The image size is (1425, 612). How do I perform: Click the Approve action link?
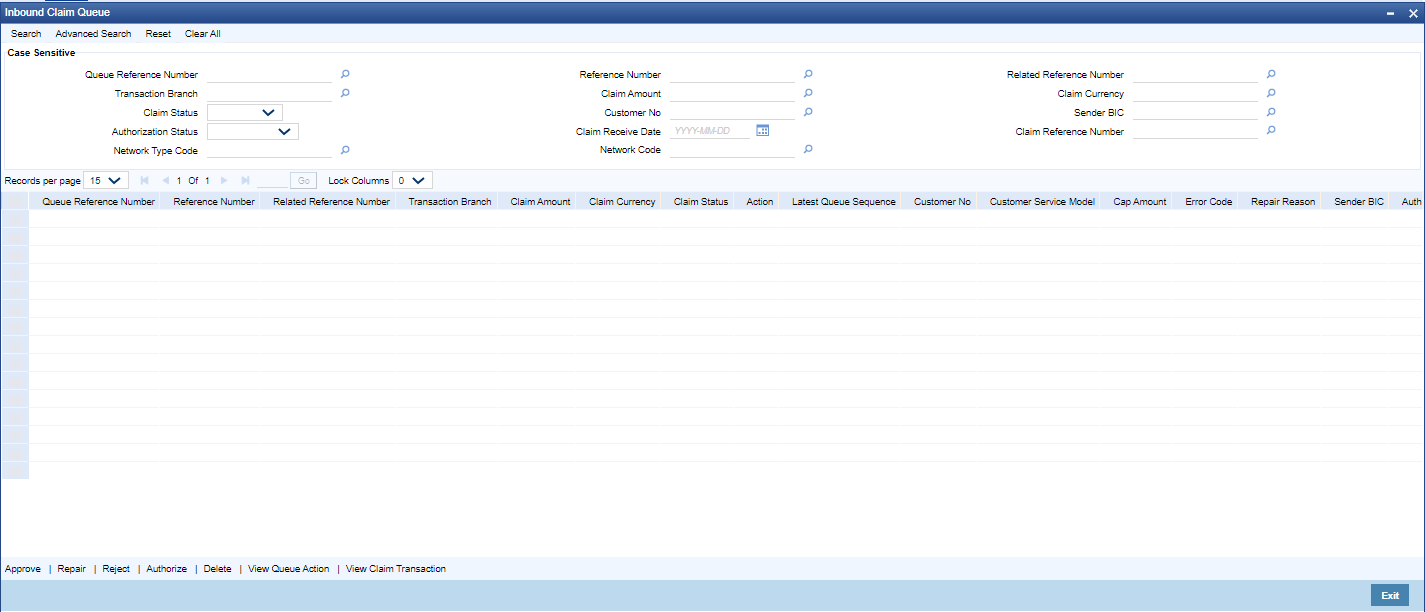(x=23, y=569)
